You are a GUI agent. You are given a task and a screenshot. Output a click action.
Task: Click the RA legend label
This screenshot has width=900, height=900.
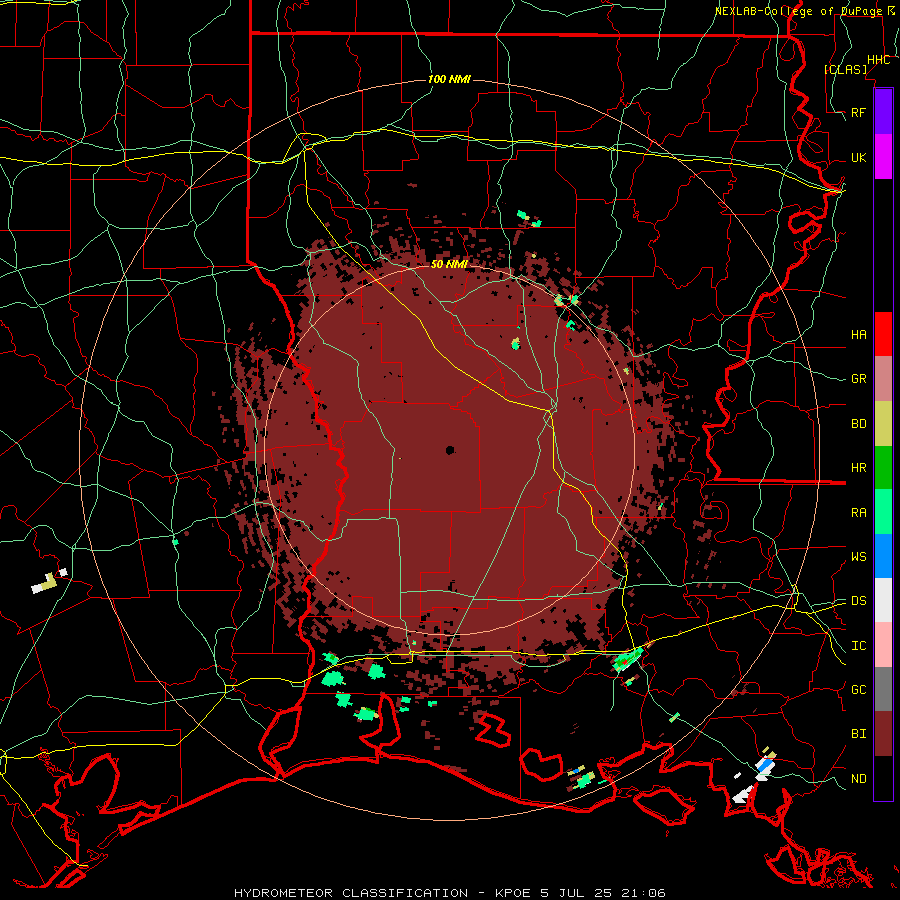859,512
